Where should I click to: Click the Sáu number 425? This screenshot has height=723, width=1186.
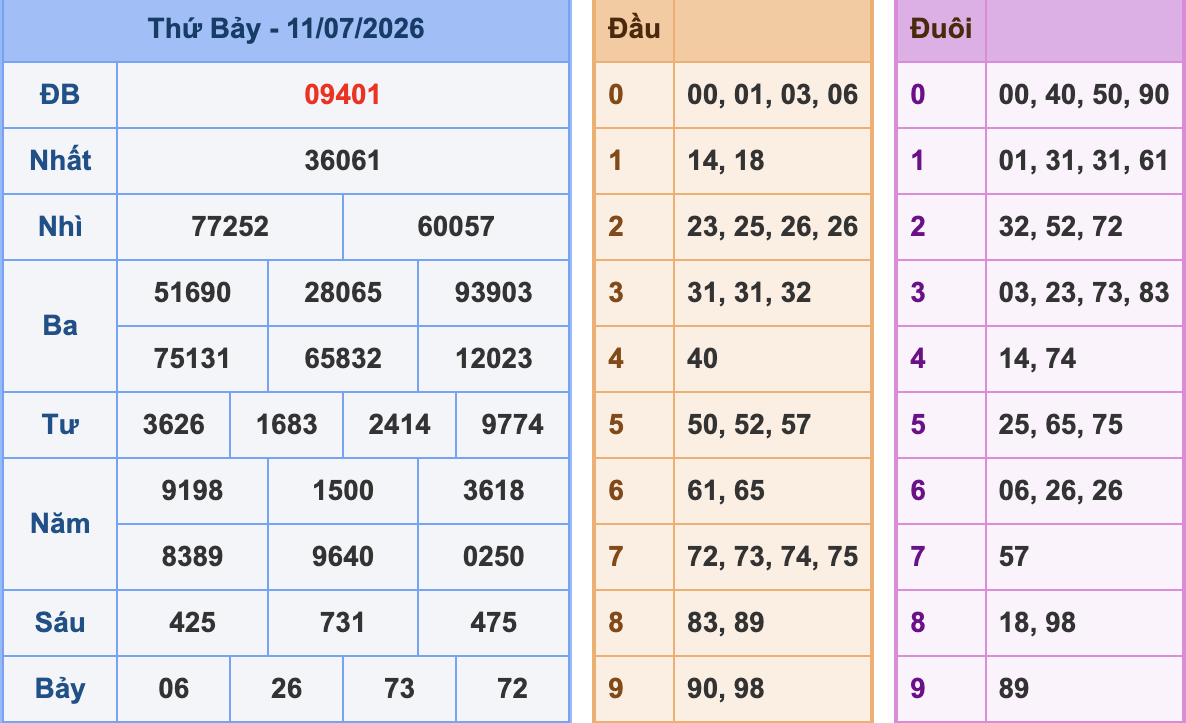[192, 622]
